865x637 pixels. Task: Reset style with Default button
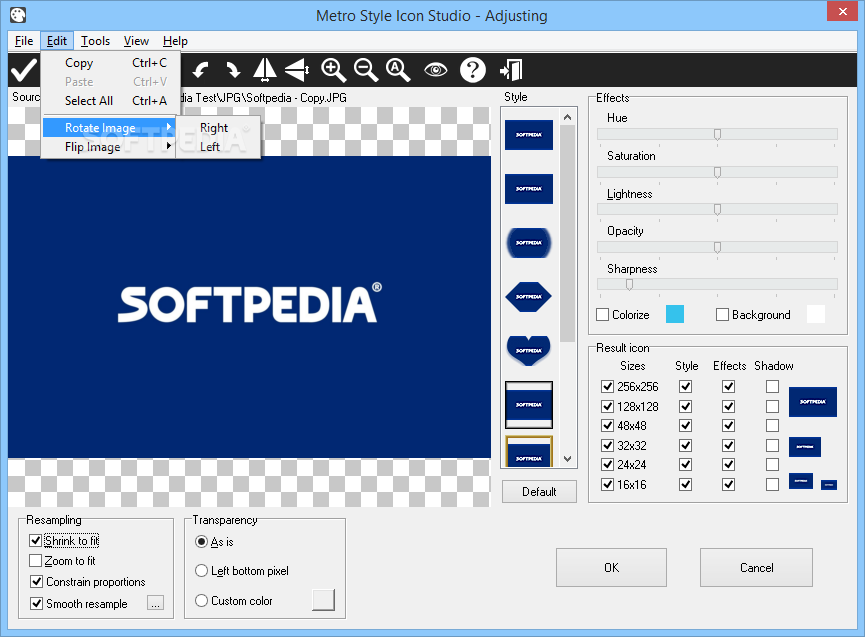tap(539, 491)
